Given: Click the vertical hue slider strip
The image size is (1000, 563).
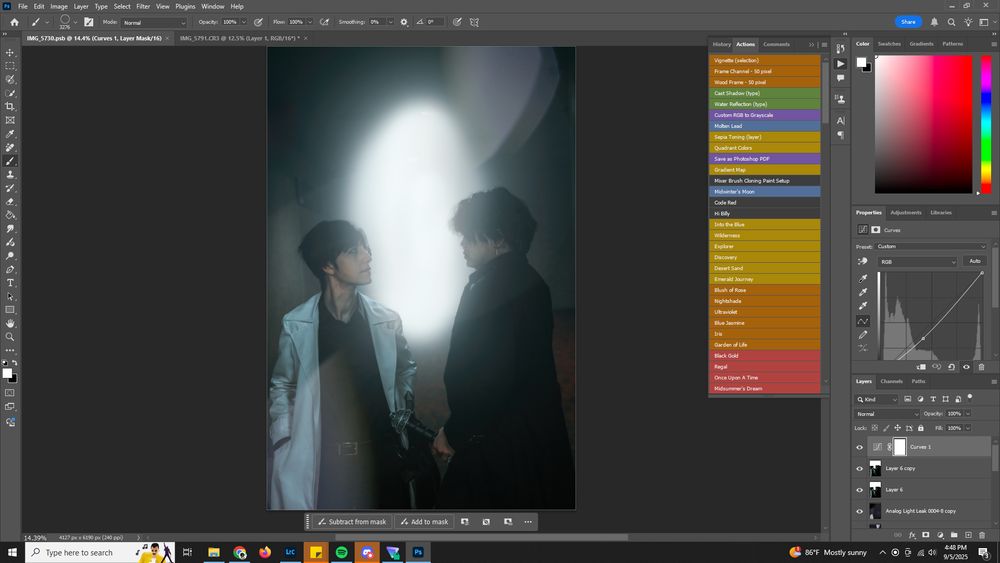Looking at the screenshot, I should pyautogui.click(x=986, y=124).
